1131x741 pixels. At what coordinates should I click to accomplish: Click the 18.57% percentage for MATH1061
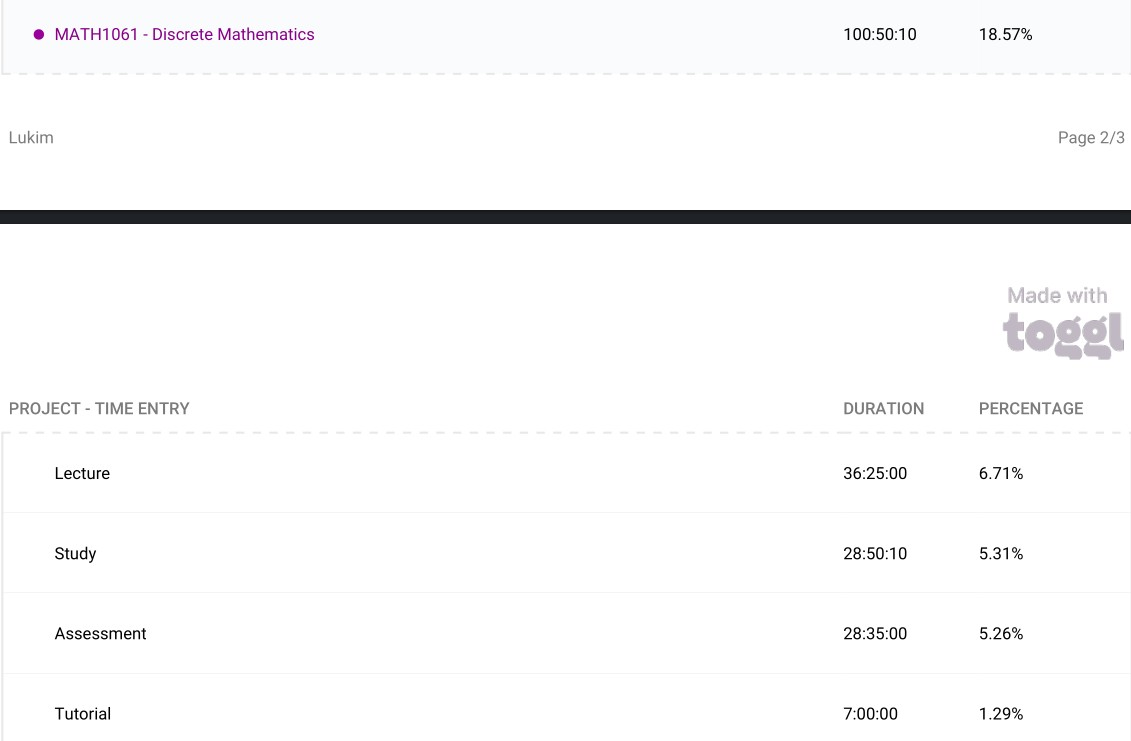1005,35
